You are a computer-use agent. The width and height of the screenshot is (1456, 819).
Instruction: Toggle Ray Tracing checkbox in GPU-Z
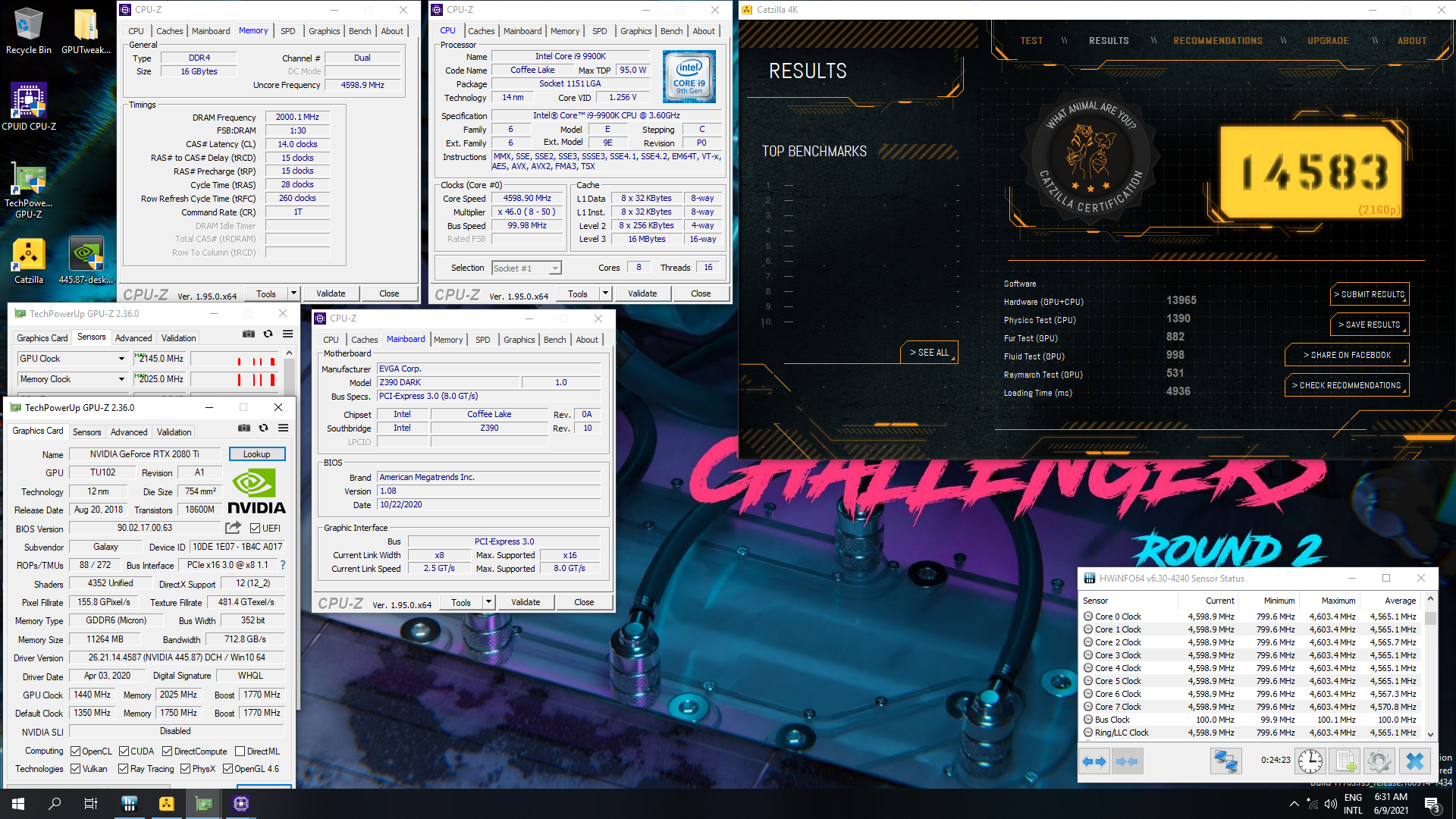tap(124, 769)
